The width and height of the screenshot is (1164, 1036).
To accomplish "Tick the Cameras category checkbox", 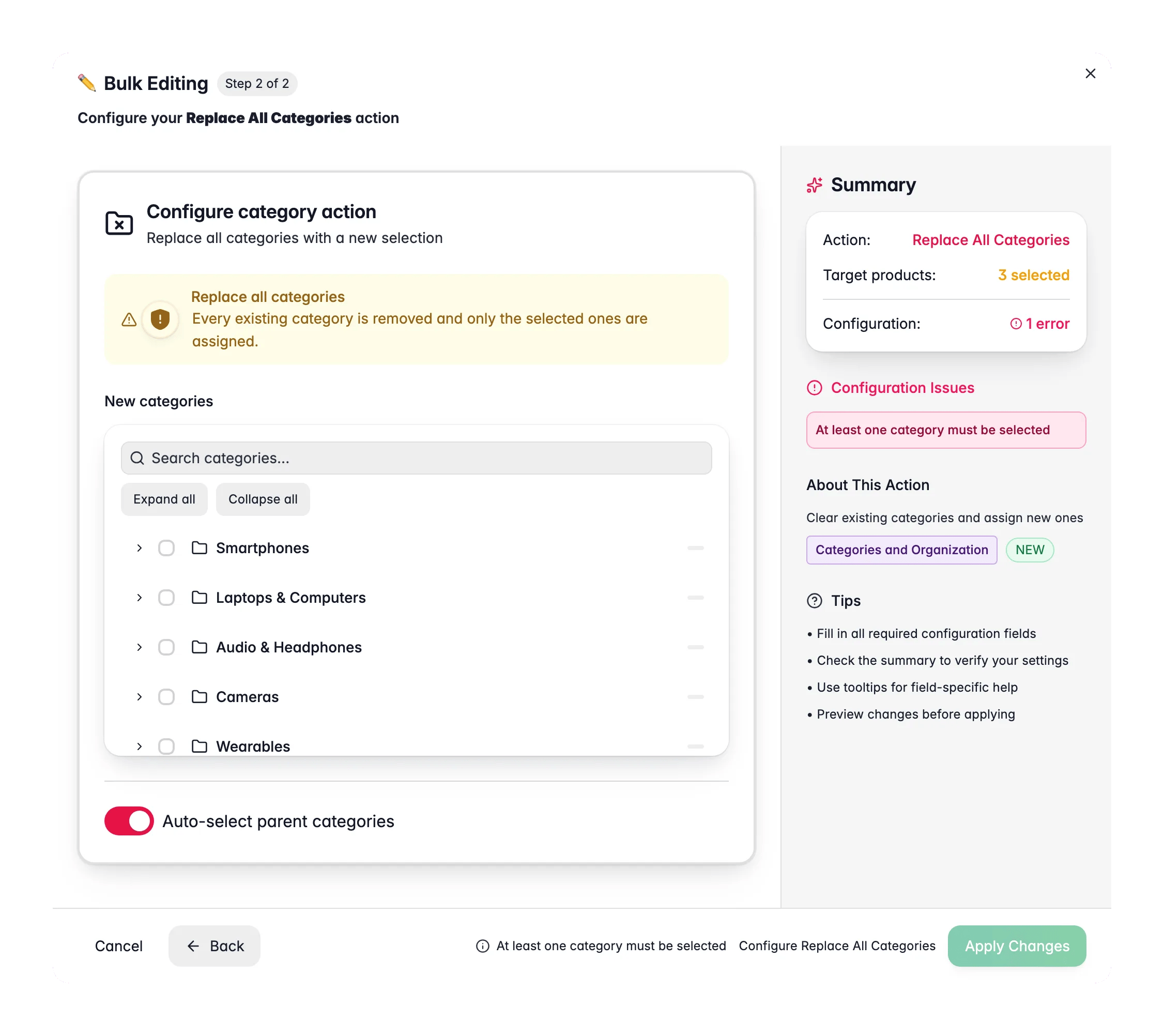I will click(x=166, y=696).
